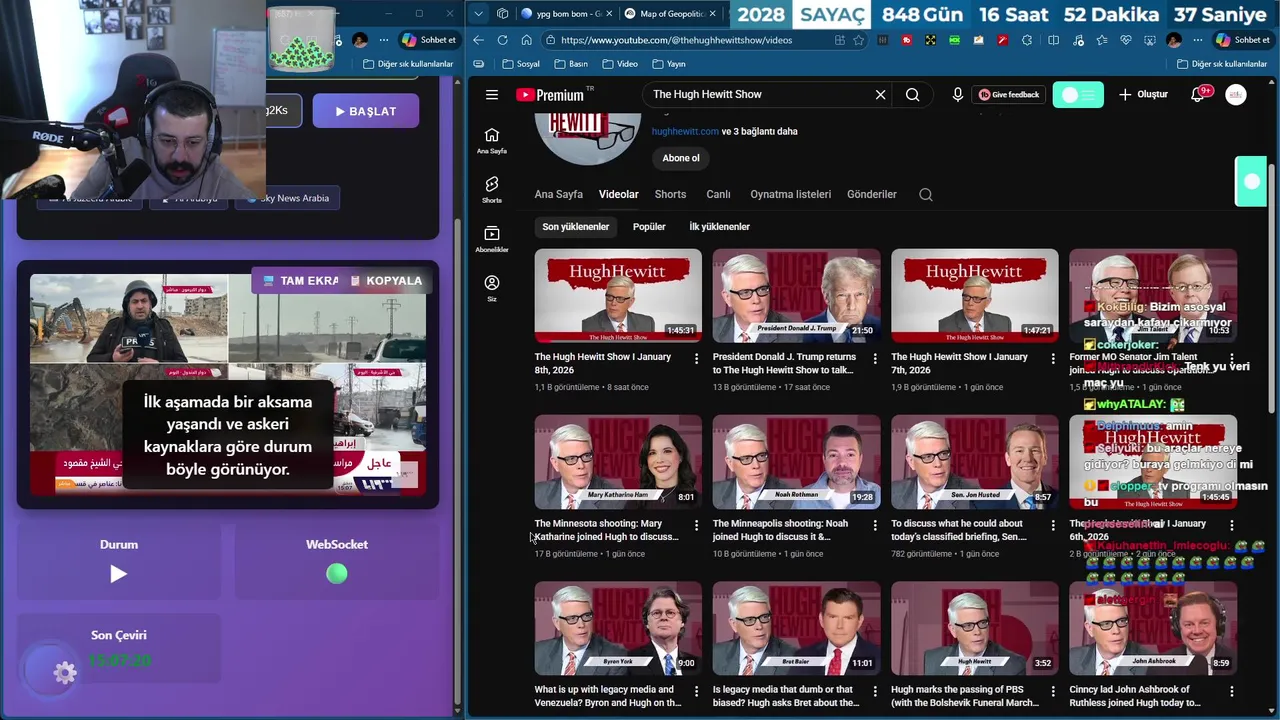
Task: Open Gönderiler channel tab
Action: (x=871, y=195)
